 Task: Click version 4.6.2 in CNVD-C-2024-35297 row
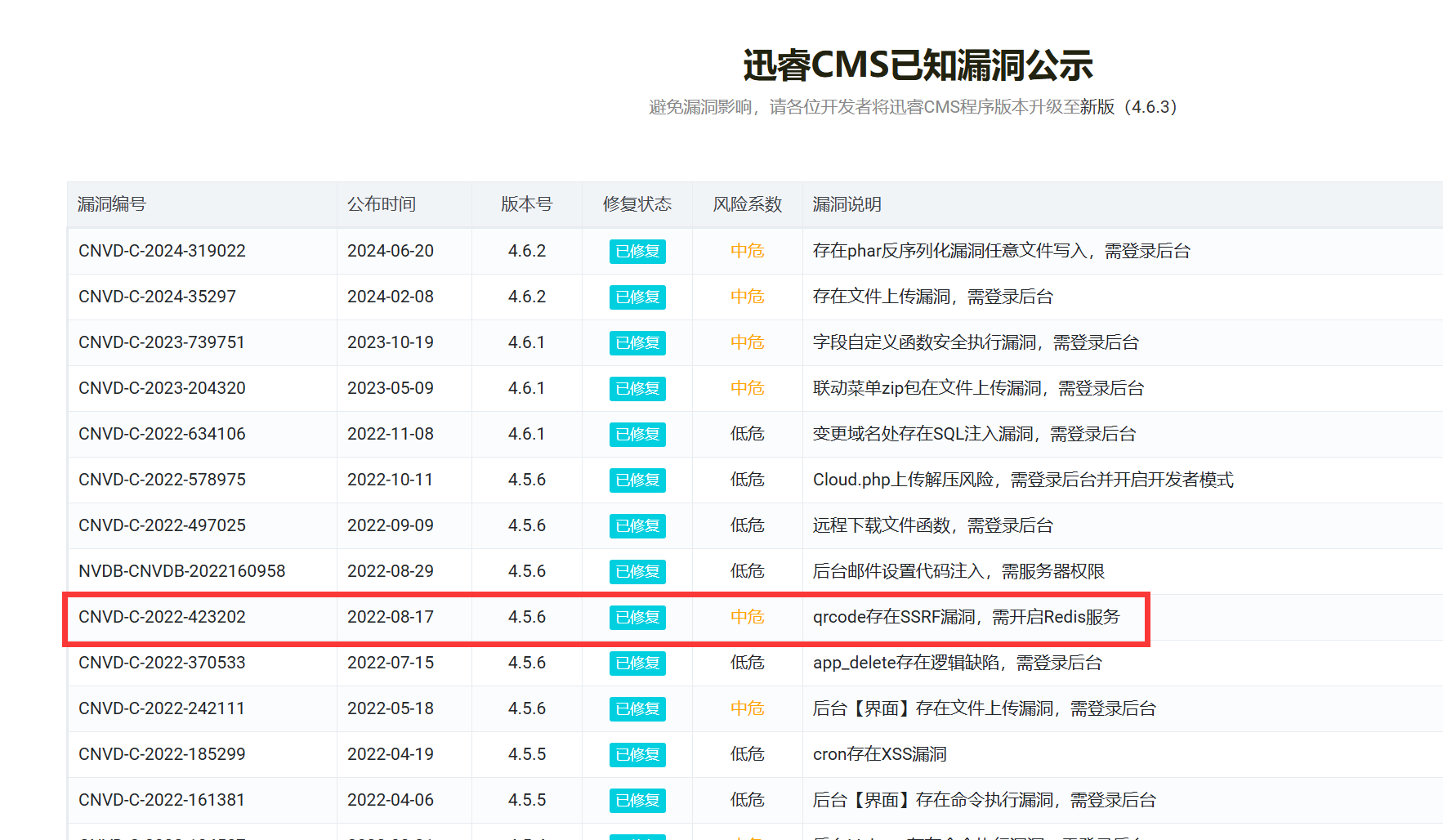pyautogui.click(x=527, y=297)
